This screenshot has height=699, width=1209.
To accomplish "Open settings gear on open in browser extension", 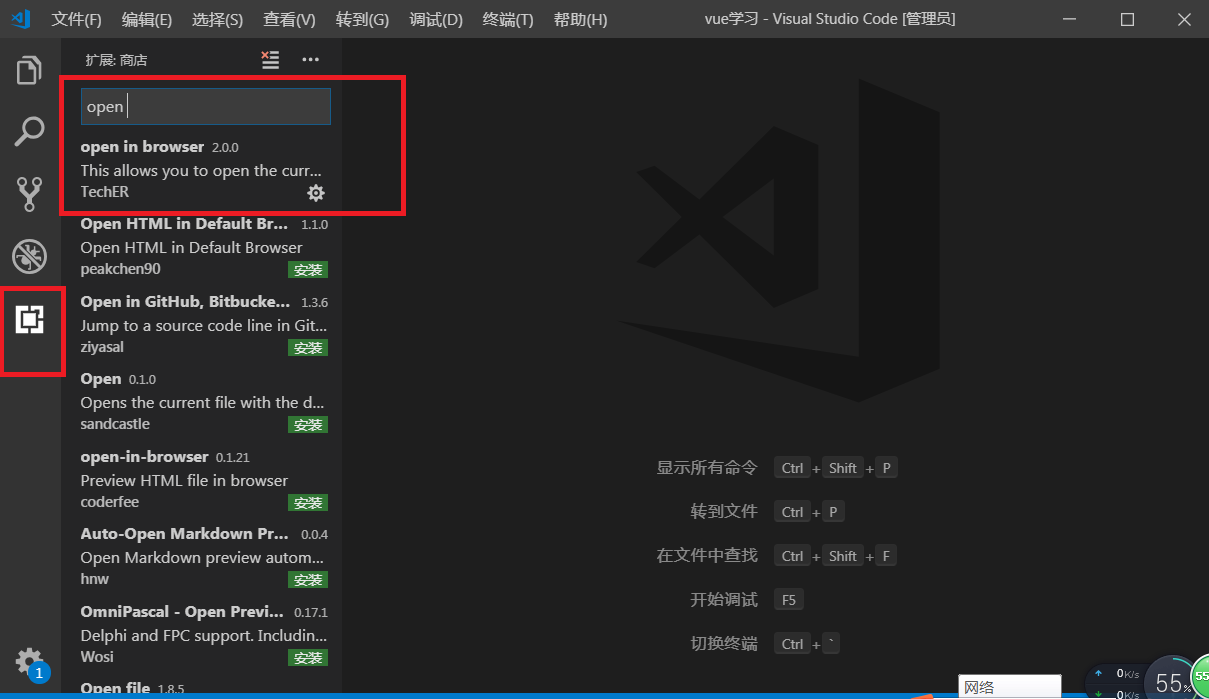I will click(315, 192).
